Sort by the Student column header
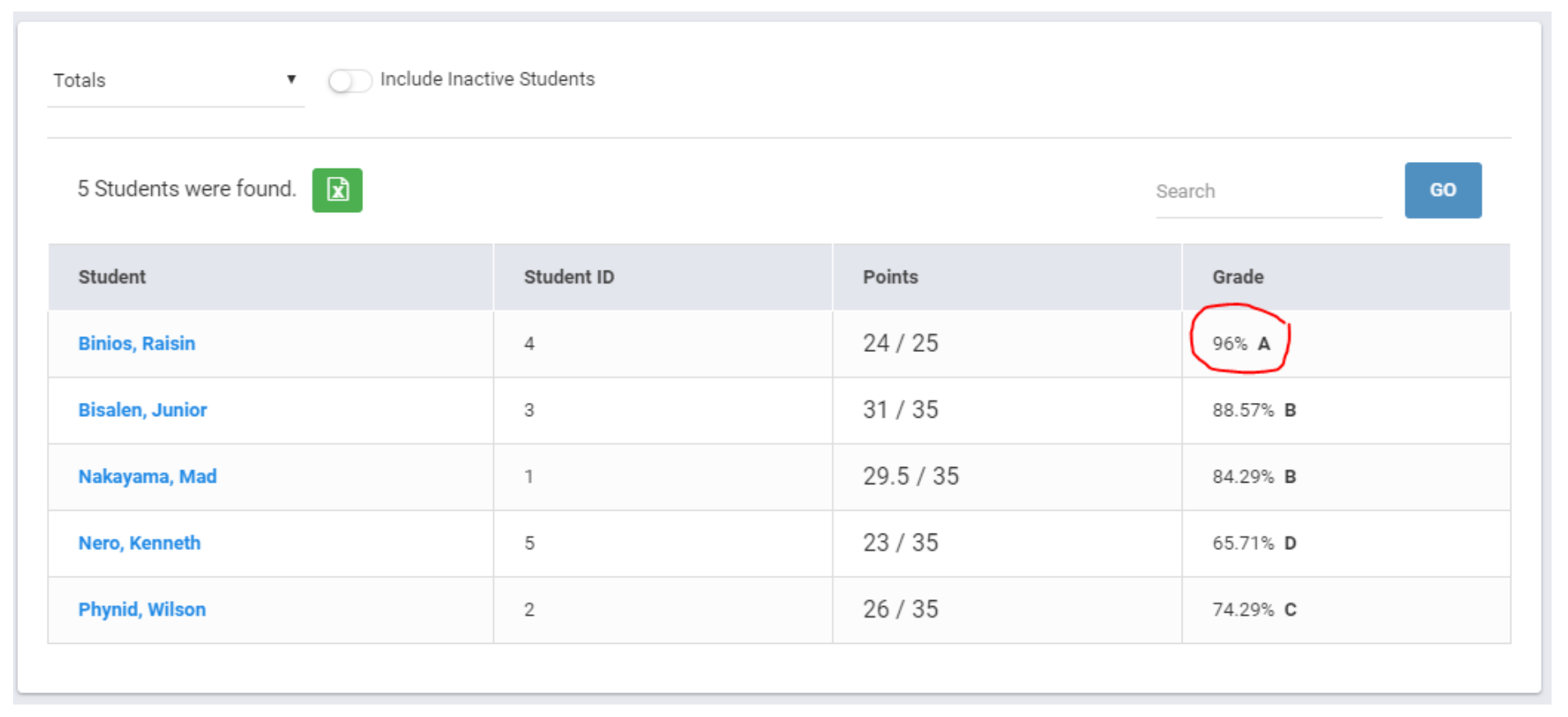The width and height of the screenshot is (1568, 717). pyautogui.click(x=112, y=277)
